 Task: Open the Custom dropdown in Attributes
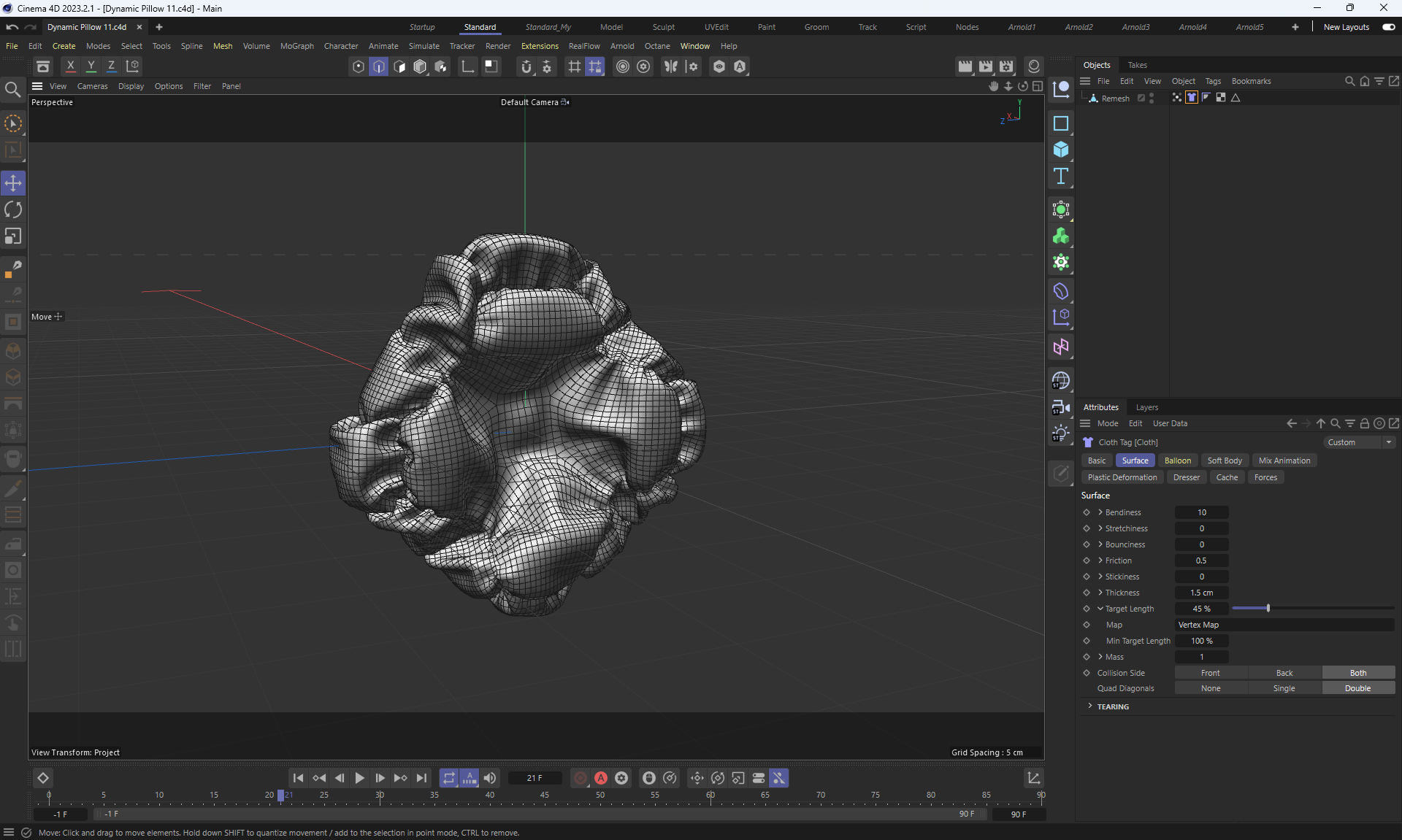1360,442
